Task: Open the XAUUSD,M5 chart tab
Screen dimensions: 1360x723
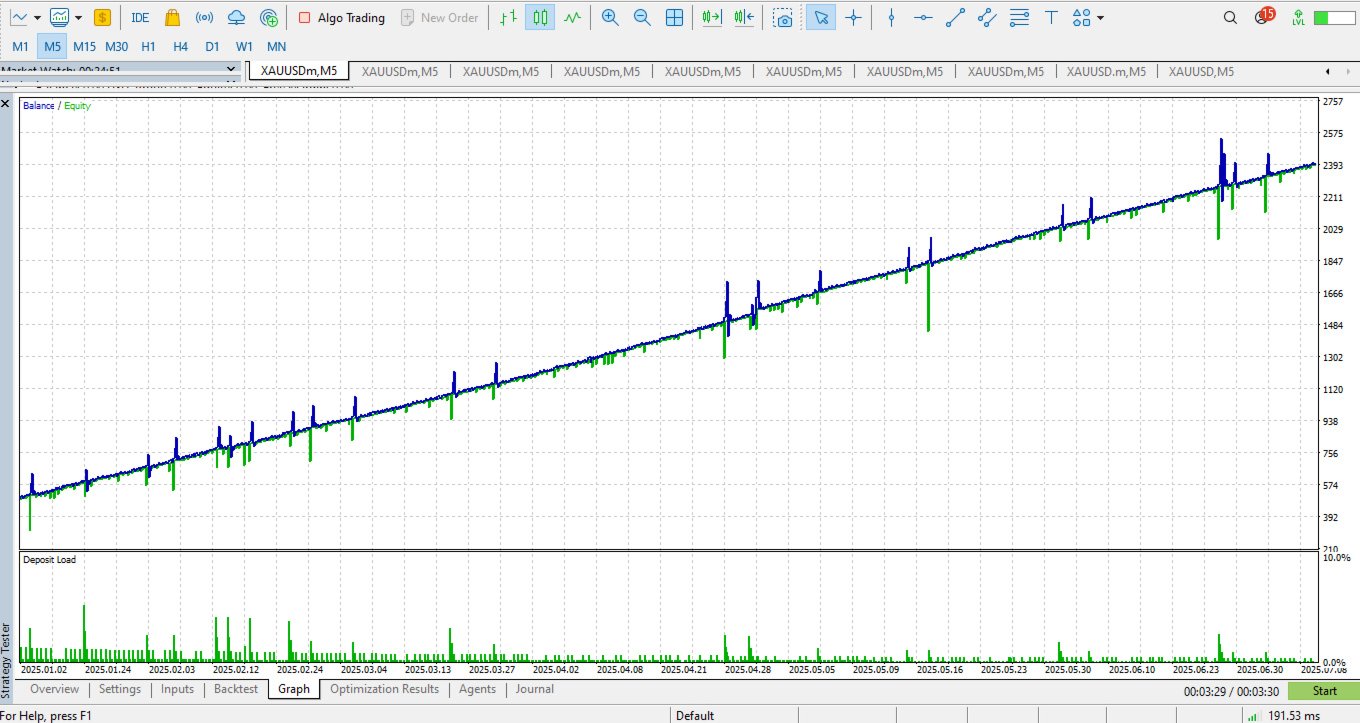Action: [1201, 71]
